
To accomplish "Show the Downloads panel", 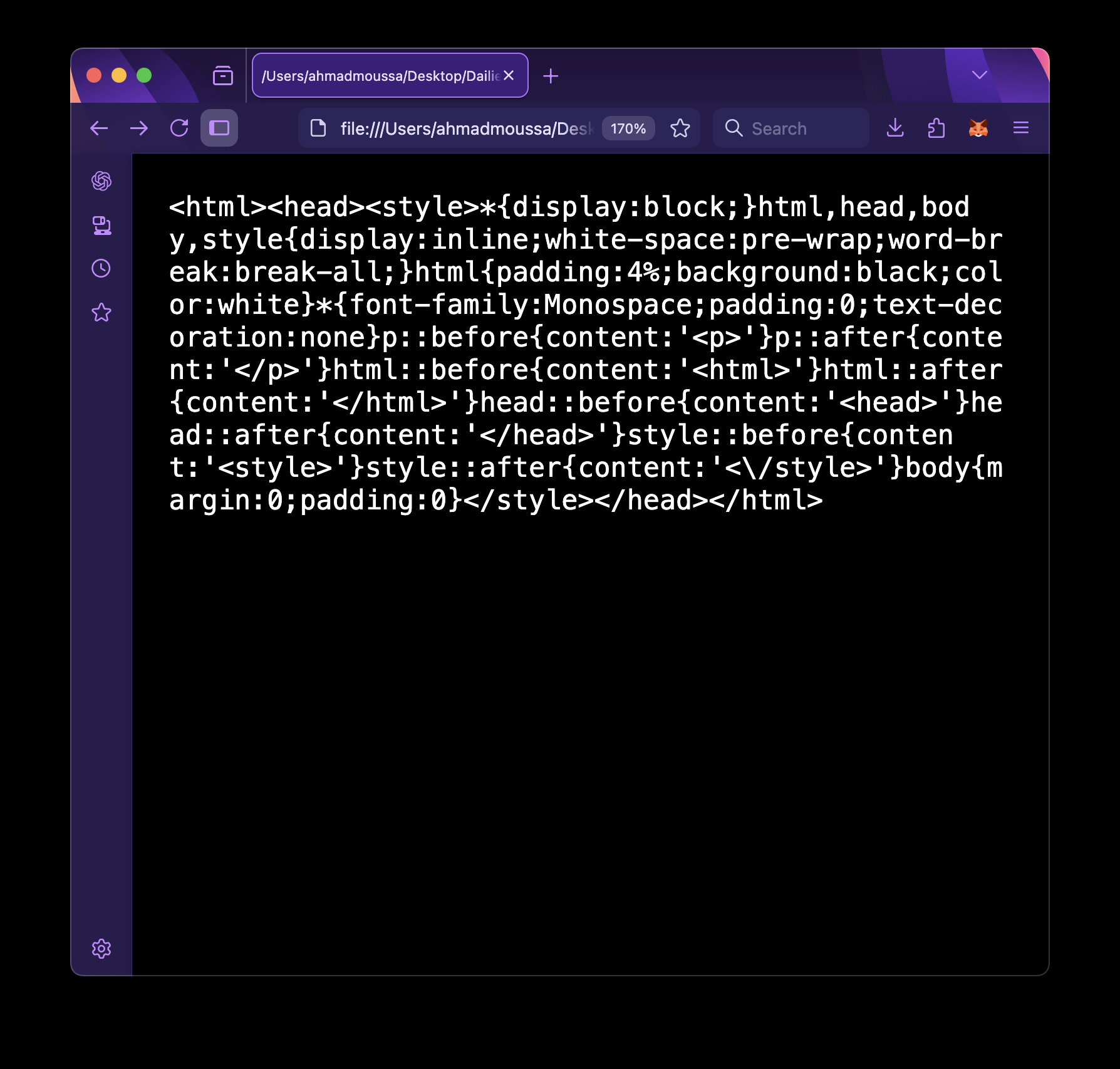I will (x=895, y=128).
